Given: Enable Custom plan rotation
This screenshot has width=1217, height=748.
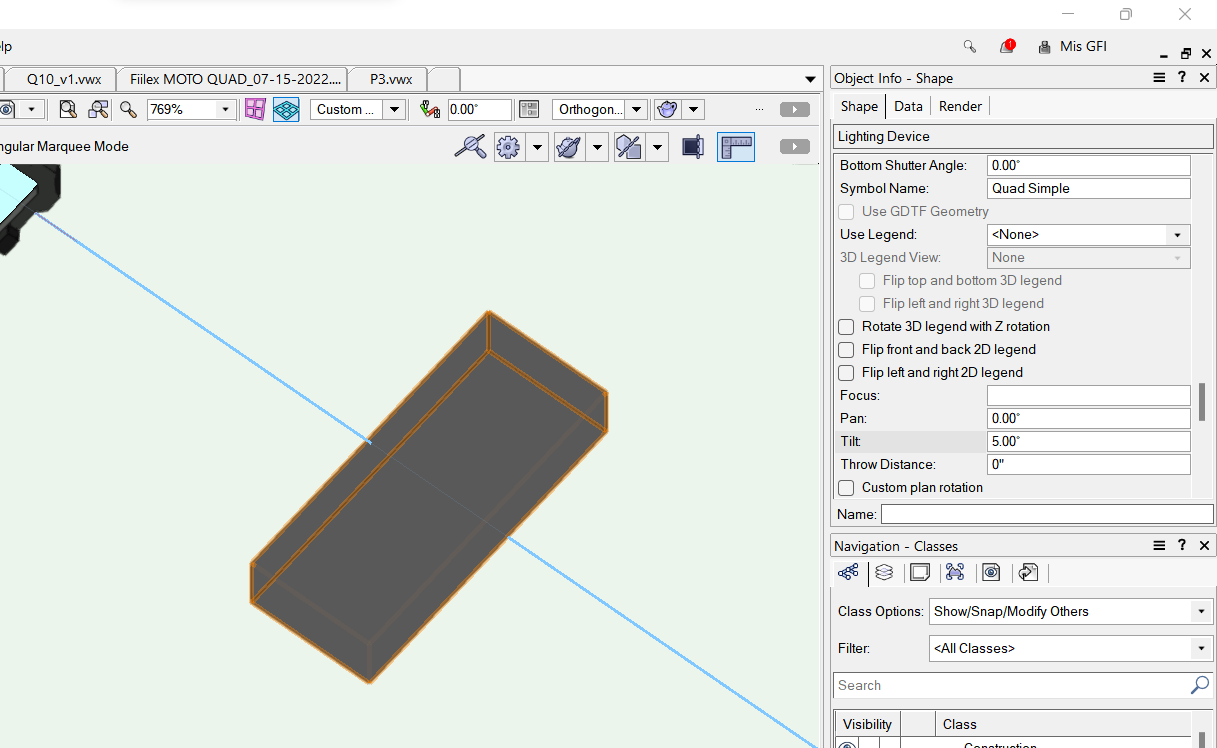Looking at the screenshot, I should 845,487.
